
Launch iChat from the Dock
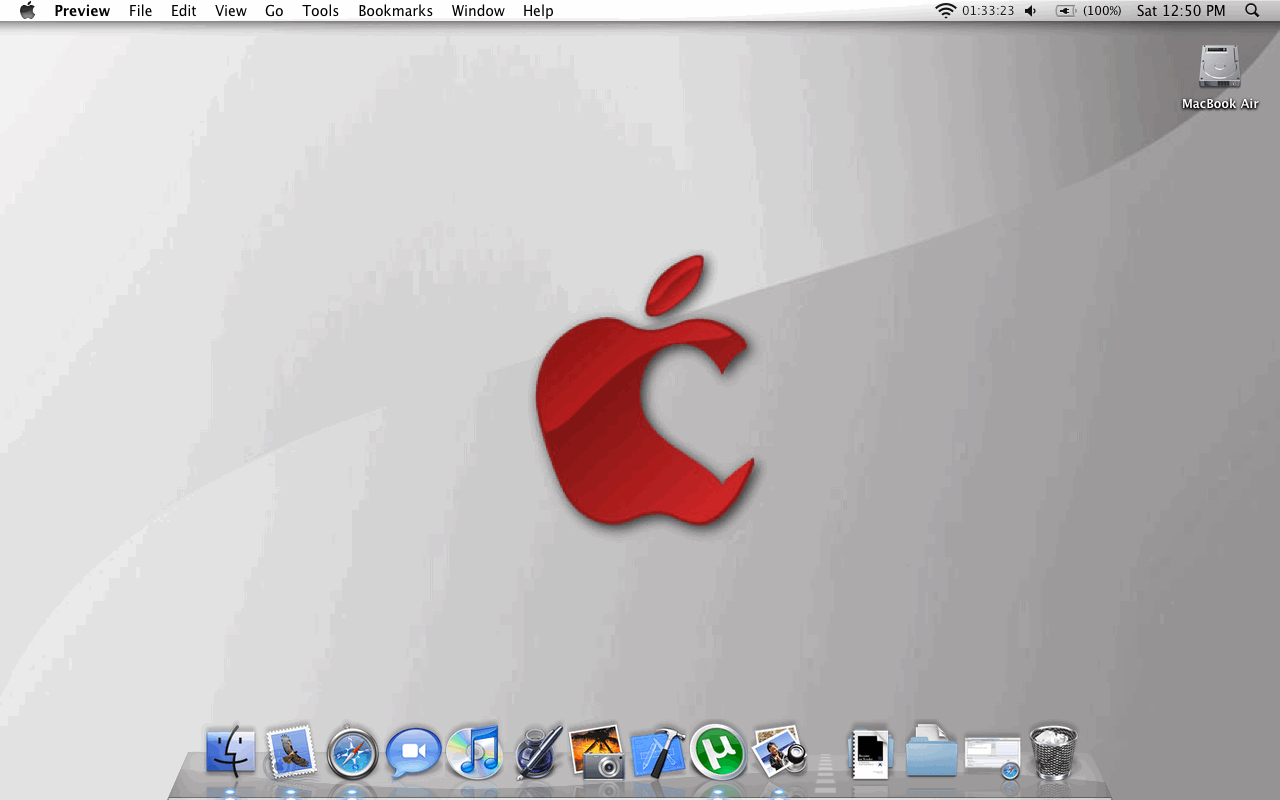click(414, 753)
